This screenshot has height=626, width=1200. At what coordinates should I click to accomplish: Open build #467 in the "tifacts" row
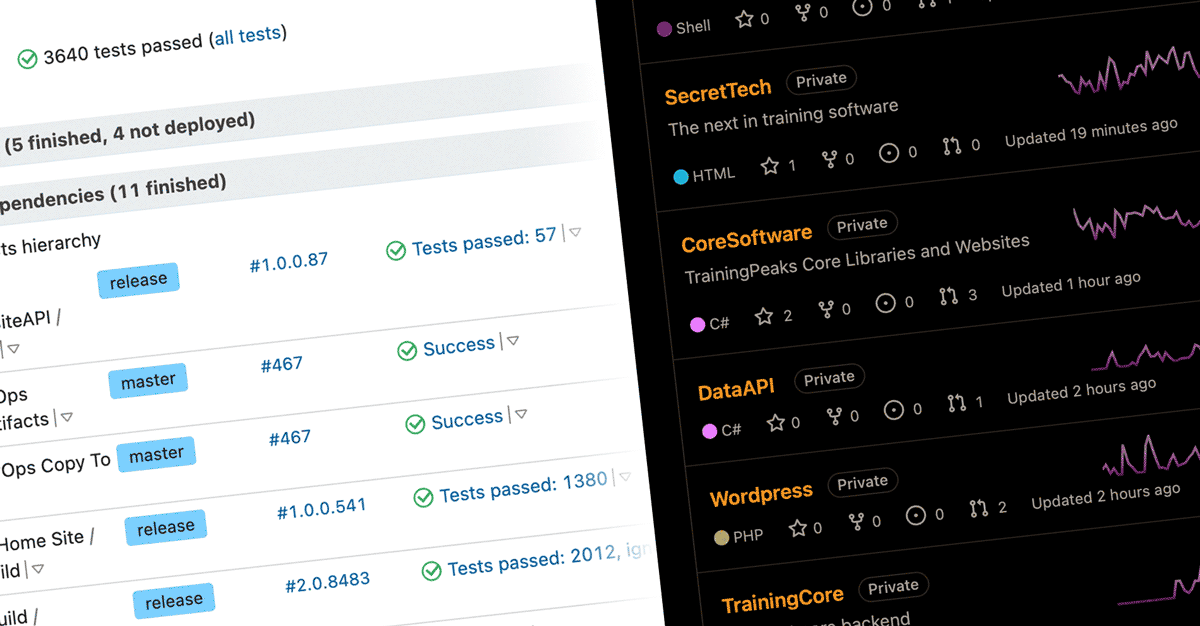point(281,364)
